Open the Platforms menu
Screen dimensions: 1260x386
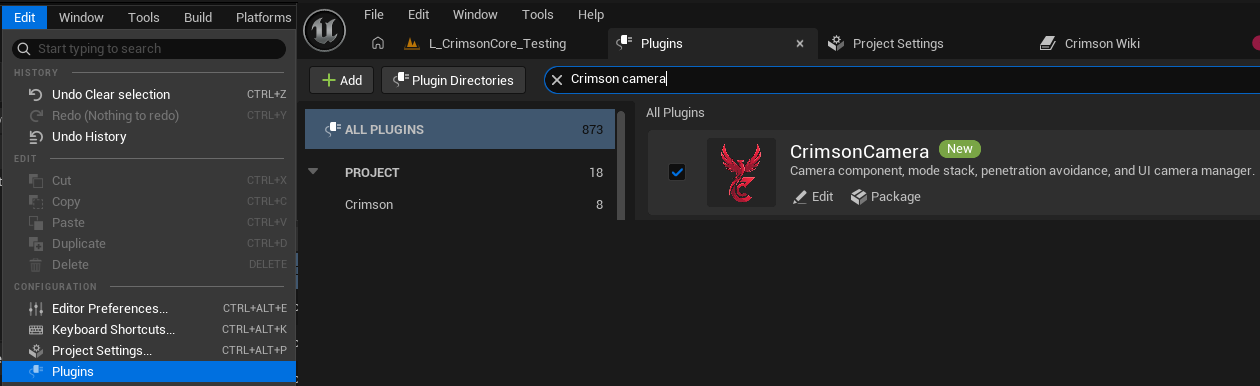(x=264, y=17)
